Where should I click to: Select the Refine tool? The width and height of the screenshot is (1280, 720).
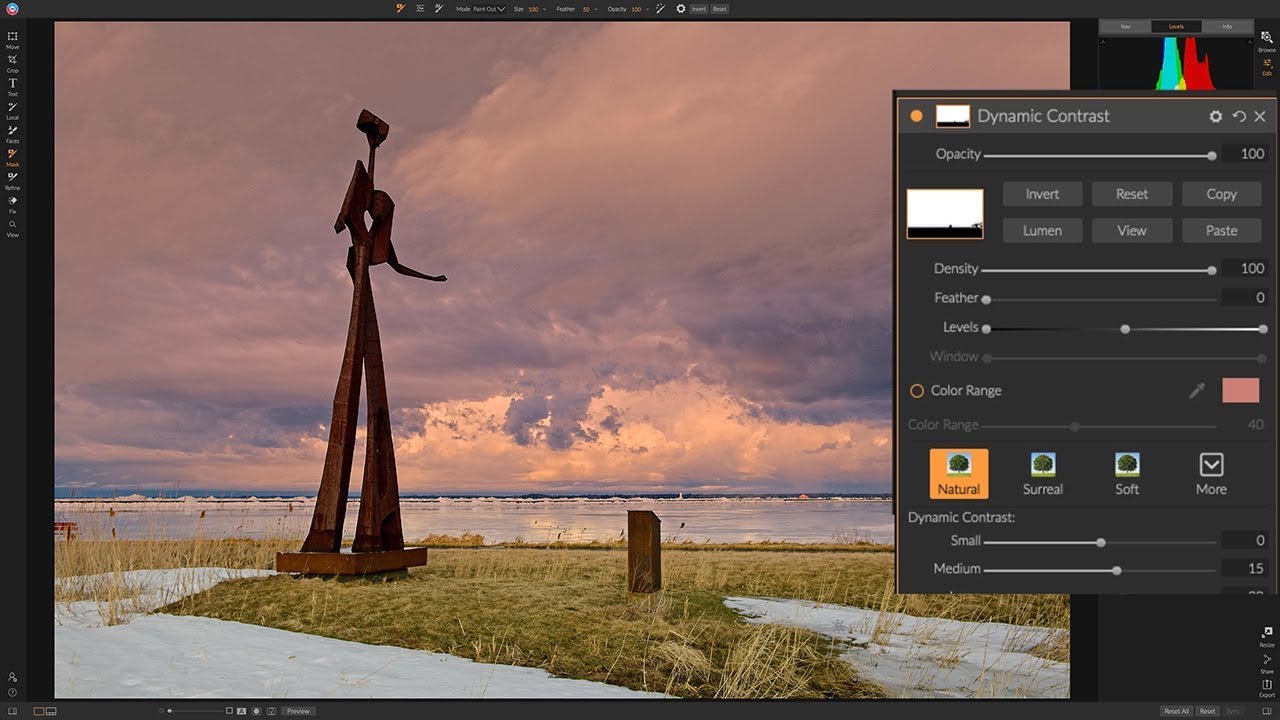point(12,181)
